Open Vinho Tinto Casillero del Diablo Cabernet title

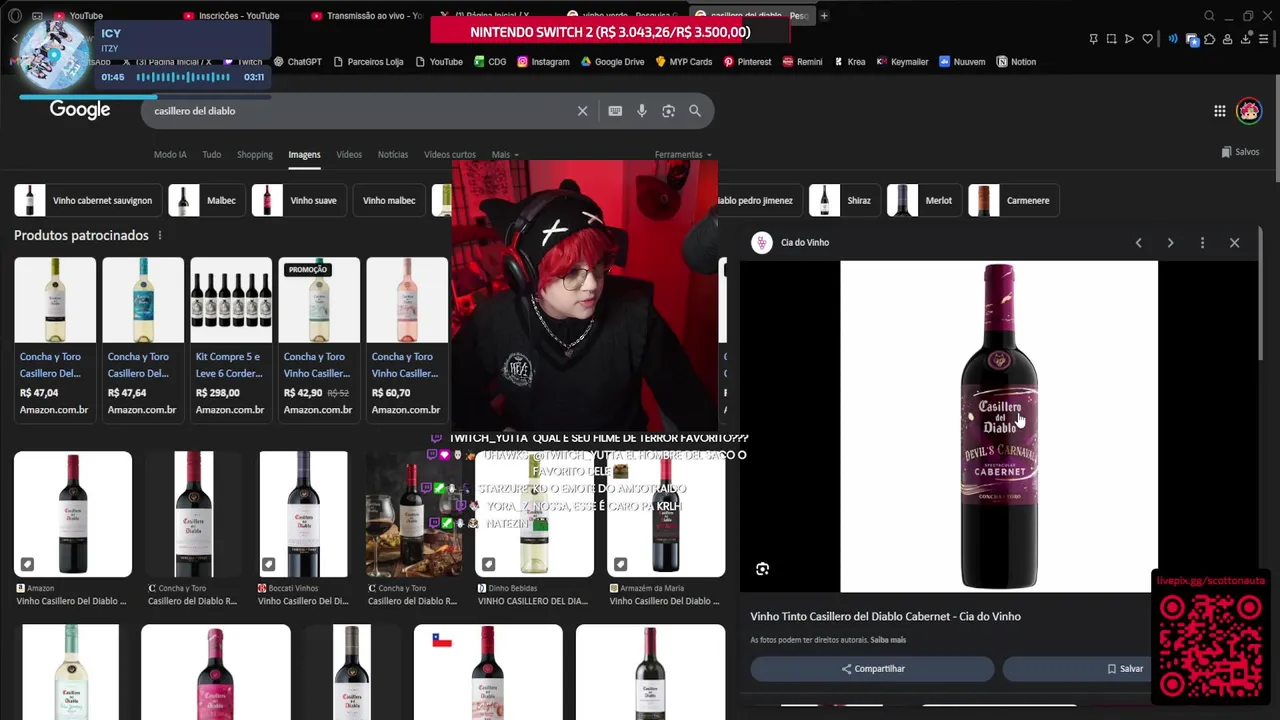[x=885, y=617]
